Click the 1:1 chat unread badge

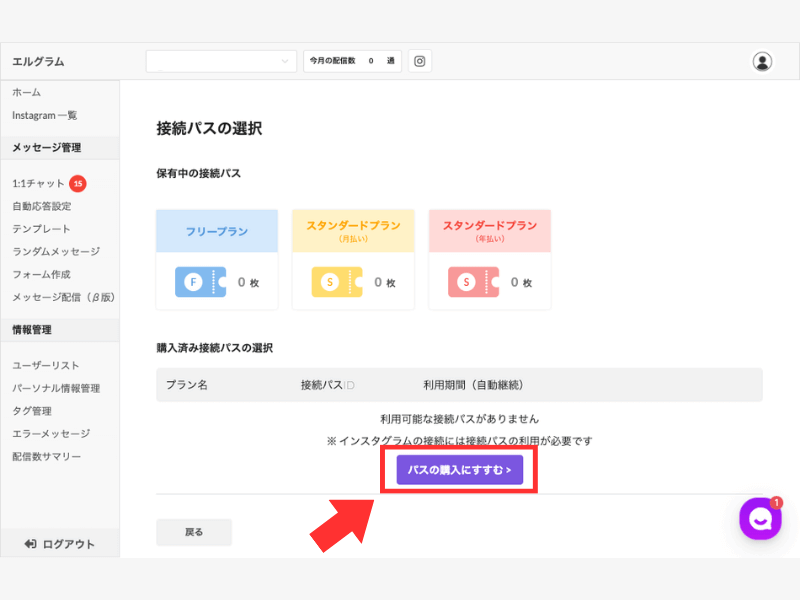(x=78, y=183)
